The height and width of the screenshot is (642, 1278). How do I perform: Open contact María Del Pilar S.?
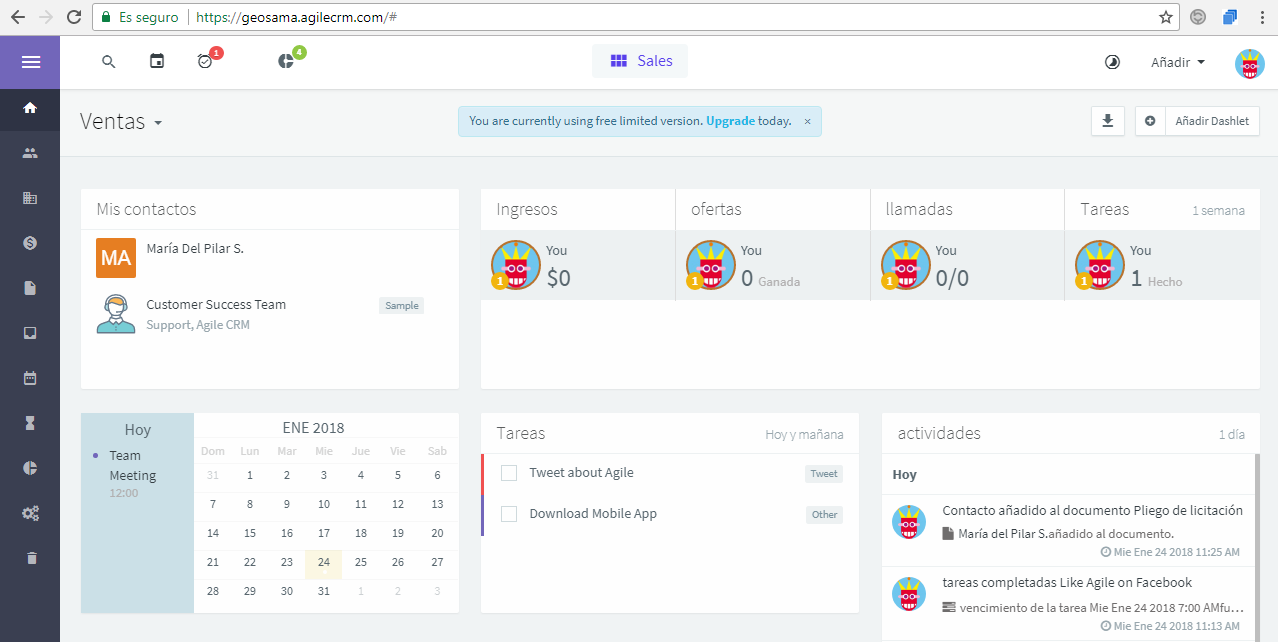[x=195, y=249]
